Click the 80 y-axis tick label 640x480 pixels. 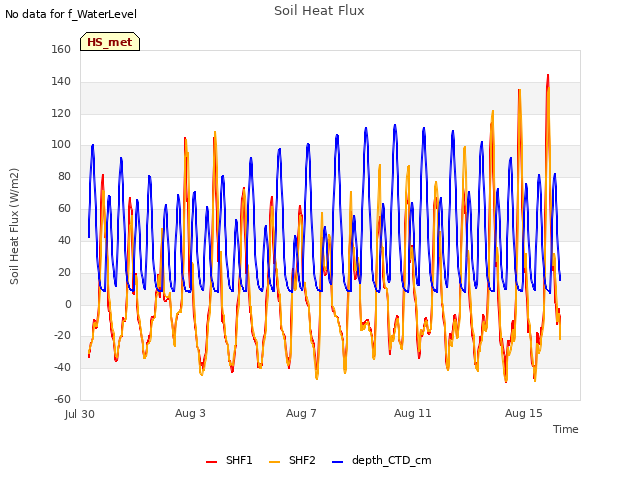64,176
